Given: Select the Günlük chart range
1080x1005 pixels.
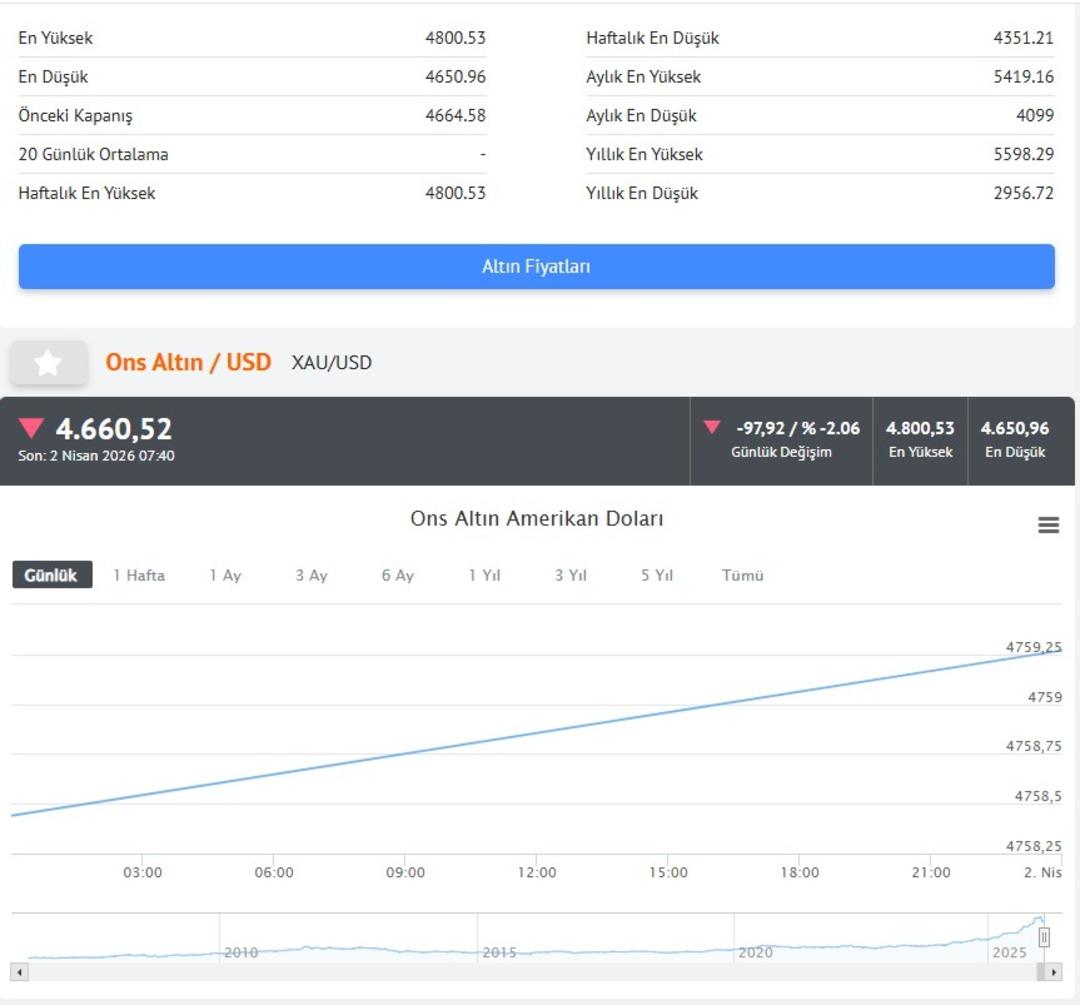Looking at the screenshot, I should [52, 575].
